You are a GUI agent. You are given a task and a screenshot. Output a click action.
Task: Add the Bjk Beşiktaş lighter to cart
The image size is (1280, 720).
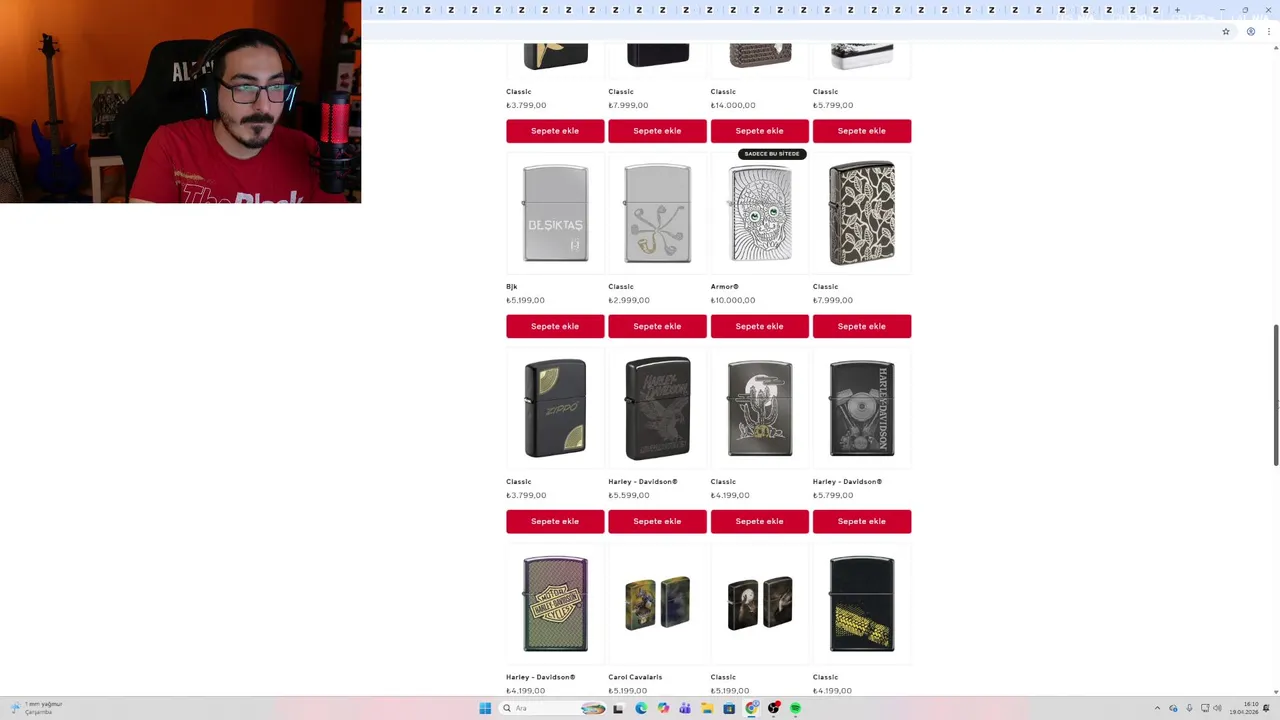pos(555,326)
